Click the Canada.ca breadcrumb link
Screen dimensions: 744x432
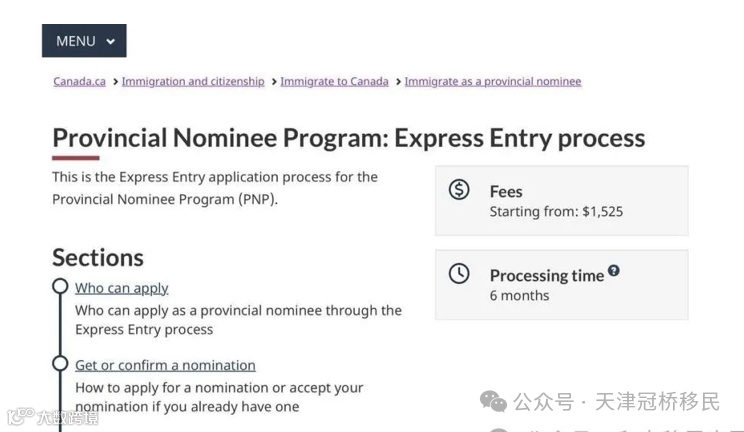pyautogui.click(x=79, y=82)
